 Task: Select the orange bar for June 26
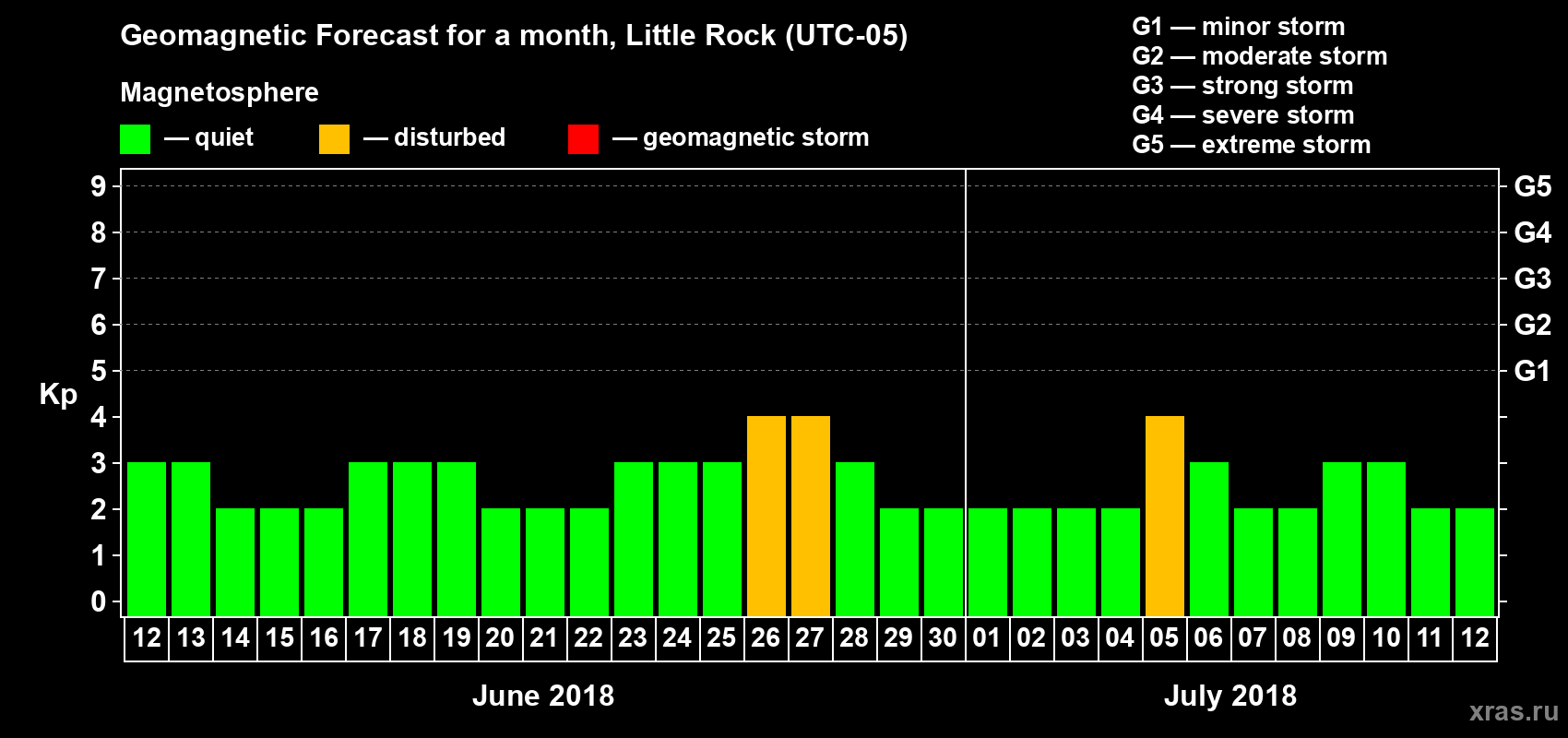tap(766, 516)
